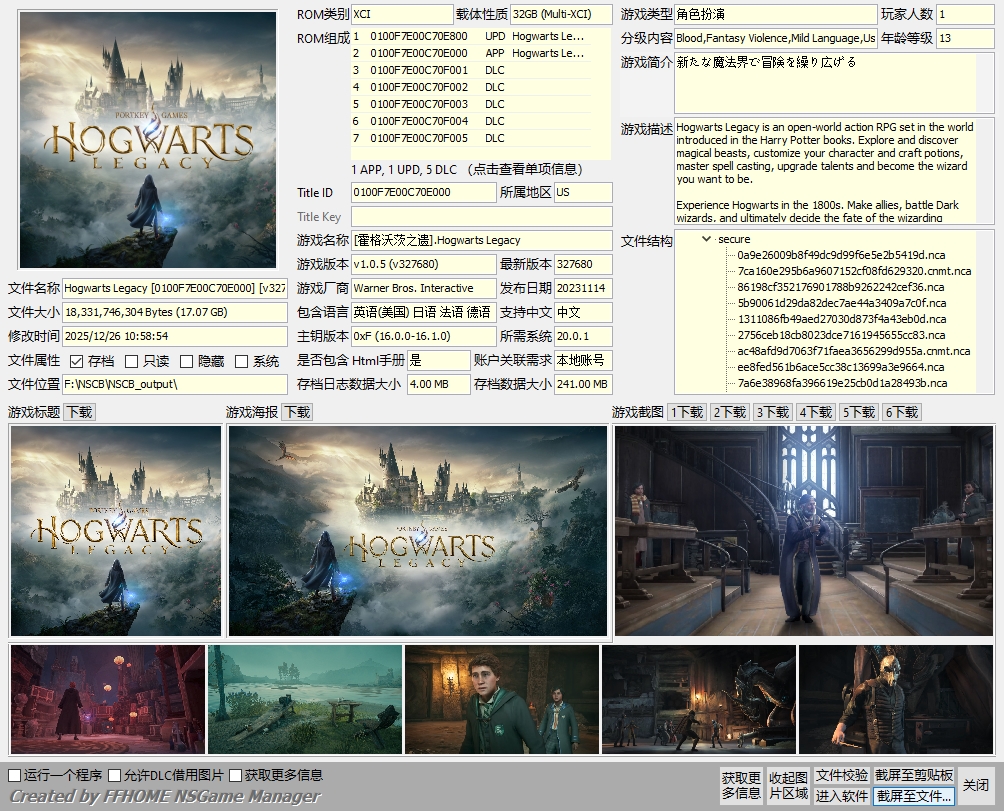Select ROM row 2 APP 0100F7E00C70E000
The height and width of the screenshot is (811, 1004).
471,53
